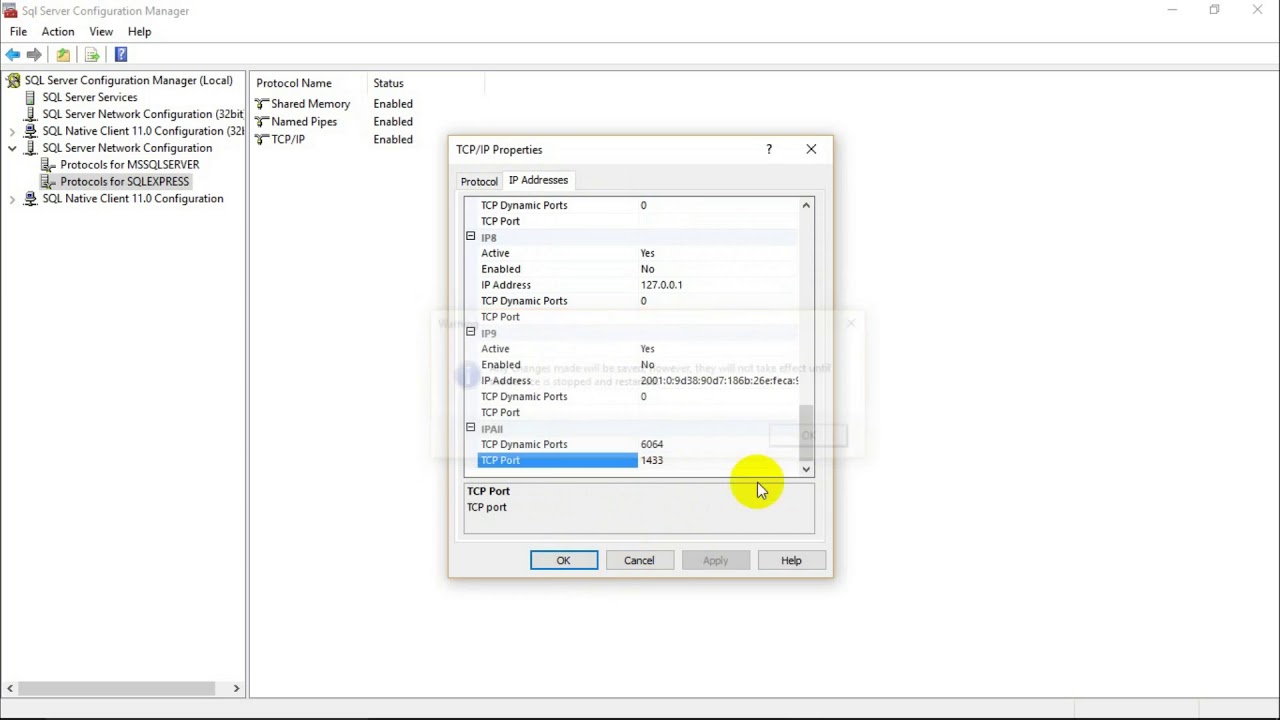Select Protocols for SQLEXPRESS in tree
This screenshot has height=720, width=1280.
124,182
